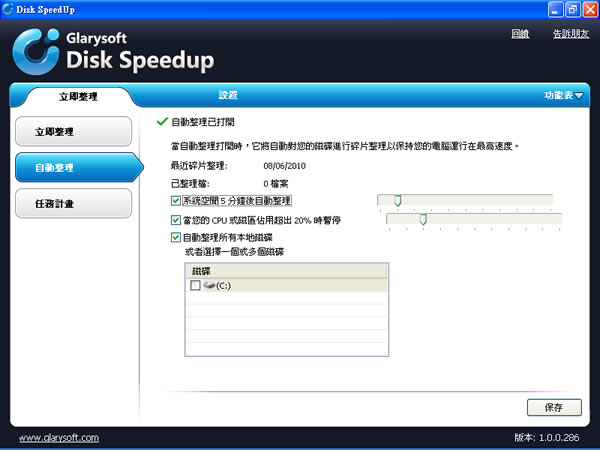
Task: Open the 功能表 dropdown menu
Action: coord(564,95)
